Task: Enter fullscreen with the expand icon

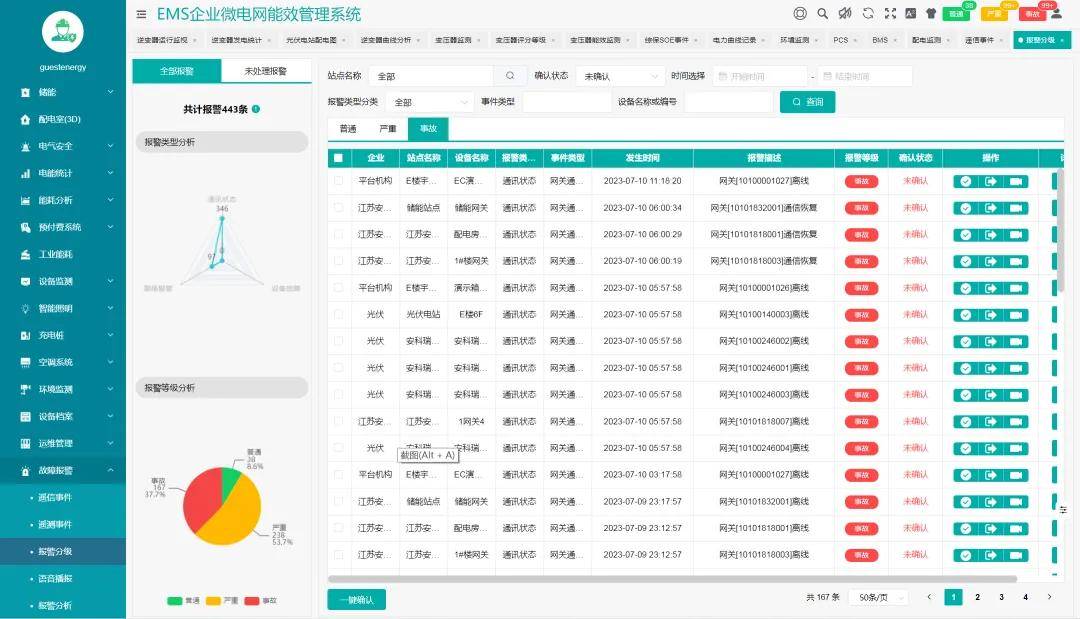Action: 890,13
